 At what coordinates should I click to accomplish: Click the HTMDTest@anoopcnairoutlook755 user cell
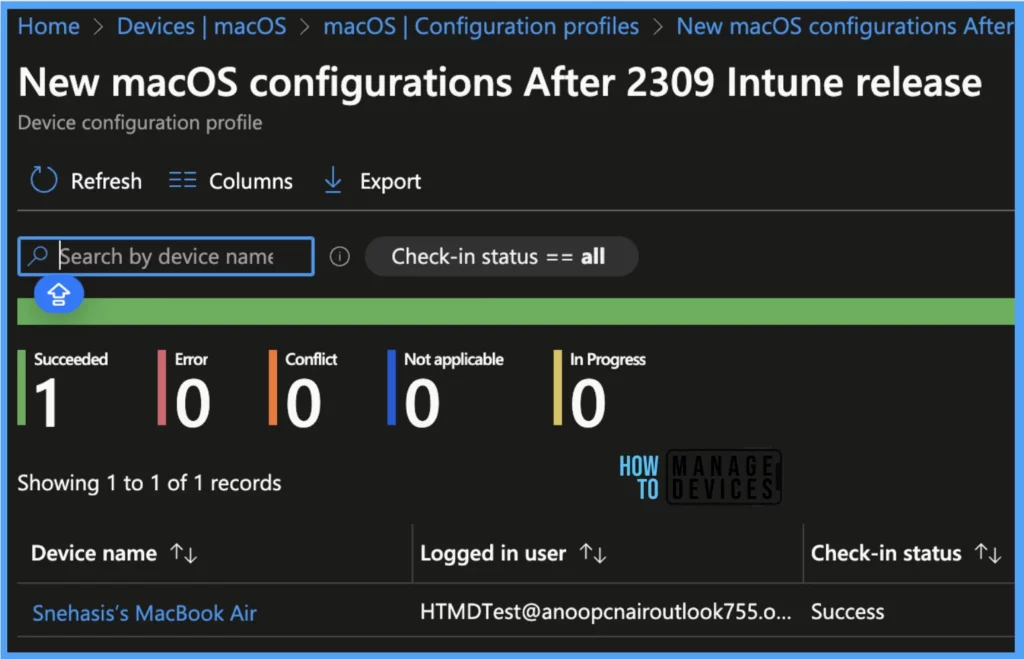(605, 611)
